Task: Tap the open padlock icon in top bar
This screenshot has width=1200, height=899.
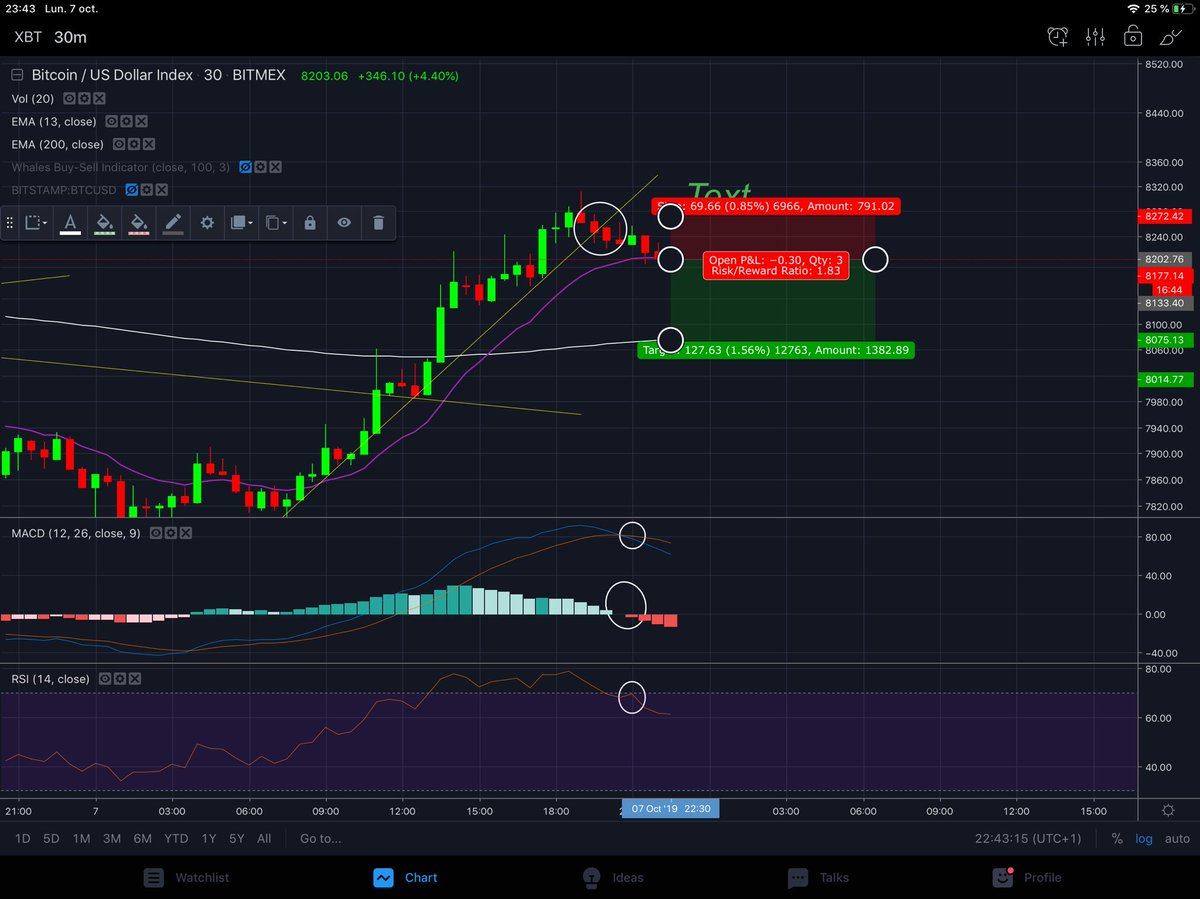Action: point(1133,37)
